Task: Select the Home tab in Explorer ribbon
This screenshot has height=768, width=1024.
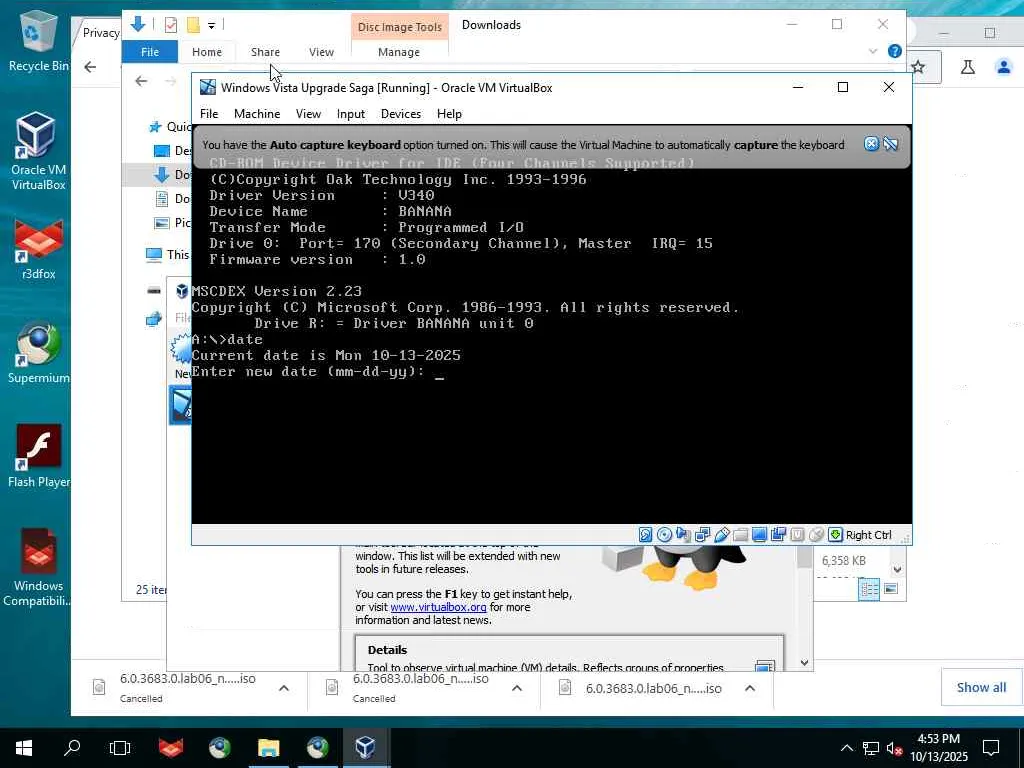Action: click(207, 52)
